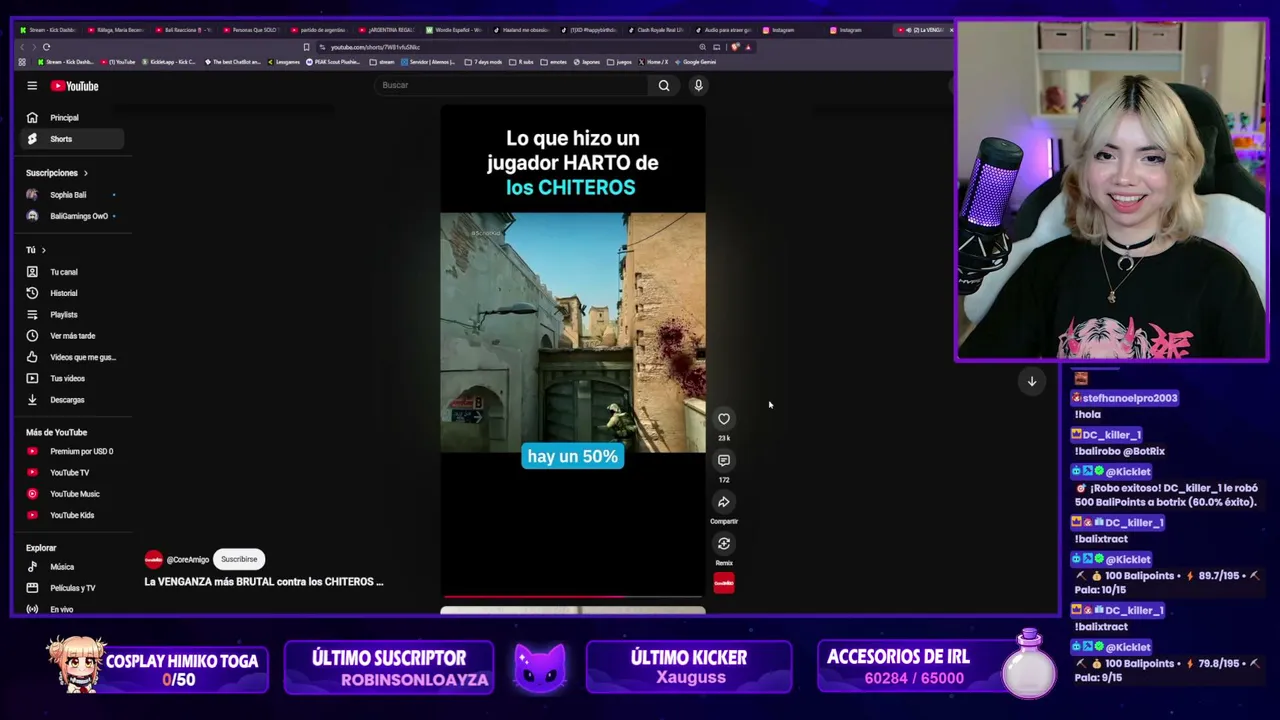Explore Películas y TV category
1280x720 pixels.
(x=72, y=588)
